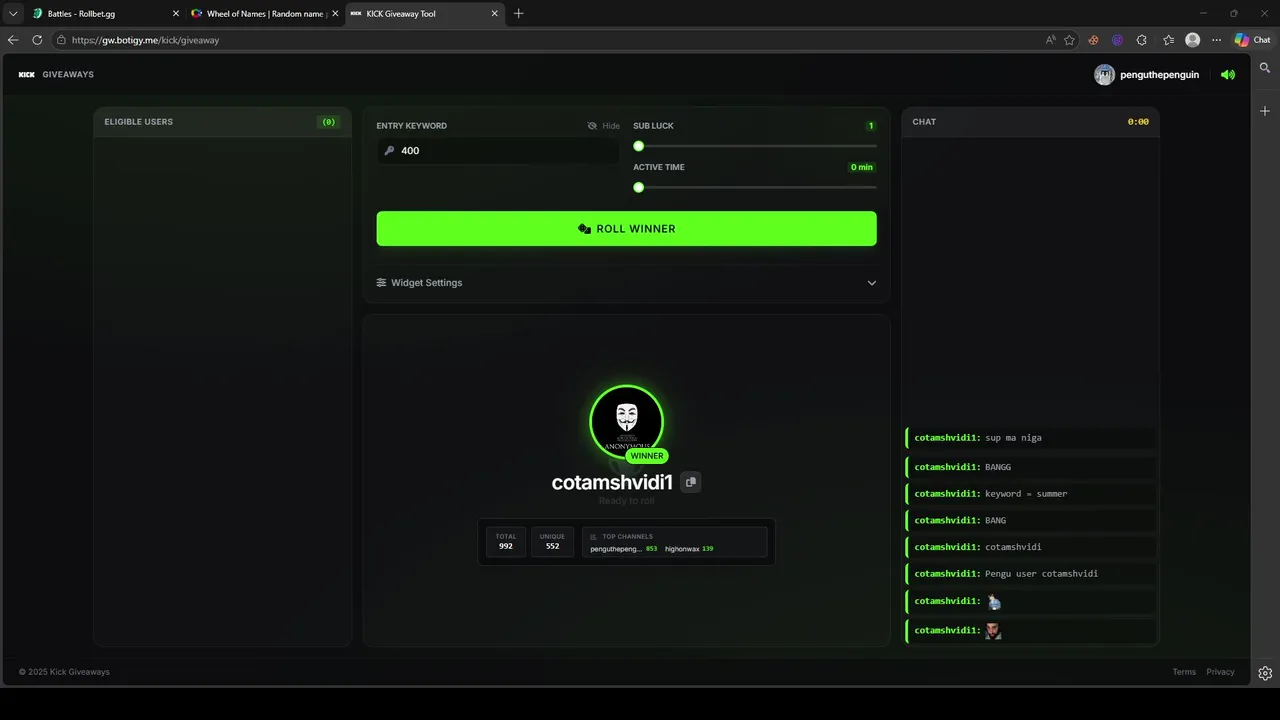Click the chat timer 0:00

click(x=1138, y=122)
